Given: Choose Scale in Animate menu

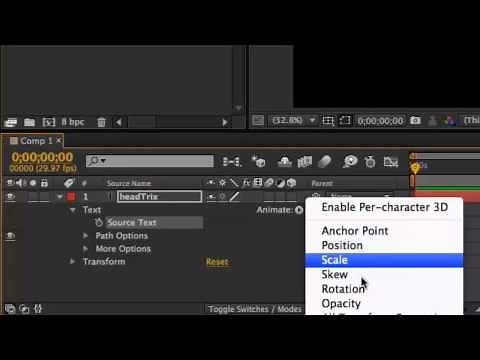Looking at the screenshot, I should [x=384, y=260].
